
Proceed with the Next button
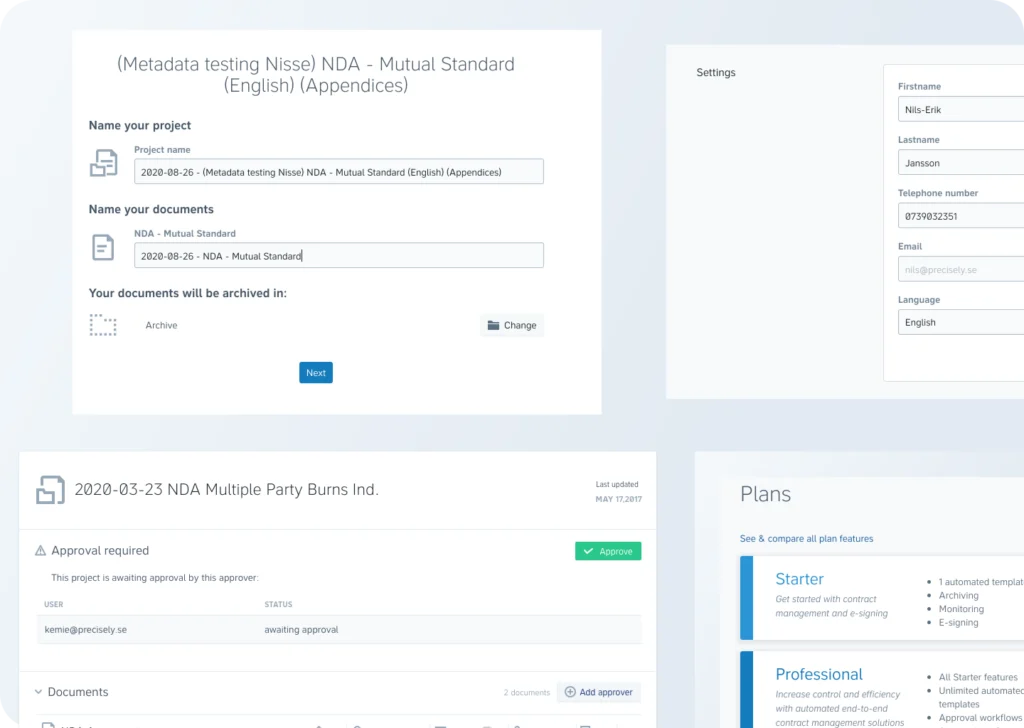pos(316,373)
